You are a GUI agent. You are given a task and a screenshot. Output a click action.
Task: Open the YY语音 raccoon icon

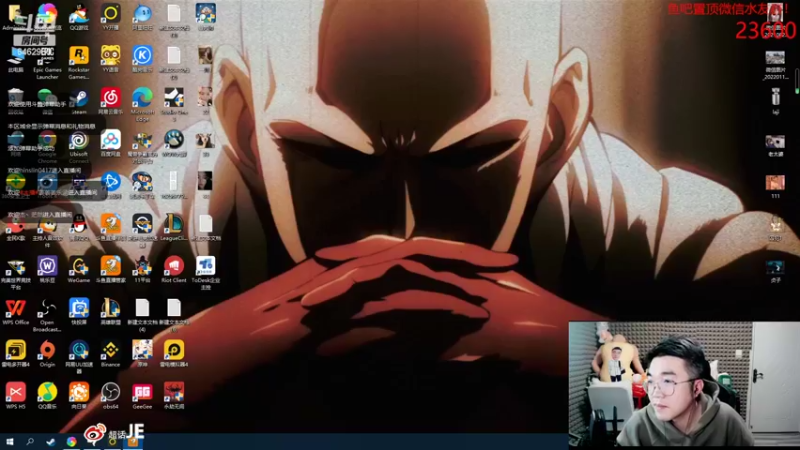pyautogui.click(x=110, y=59)
